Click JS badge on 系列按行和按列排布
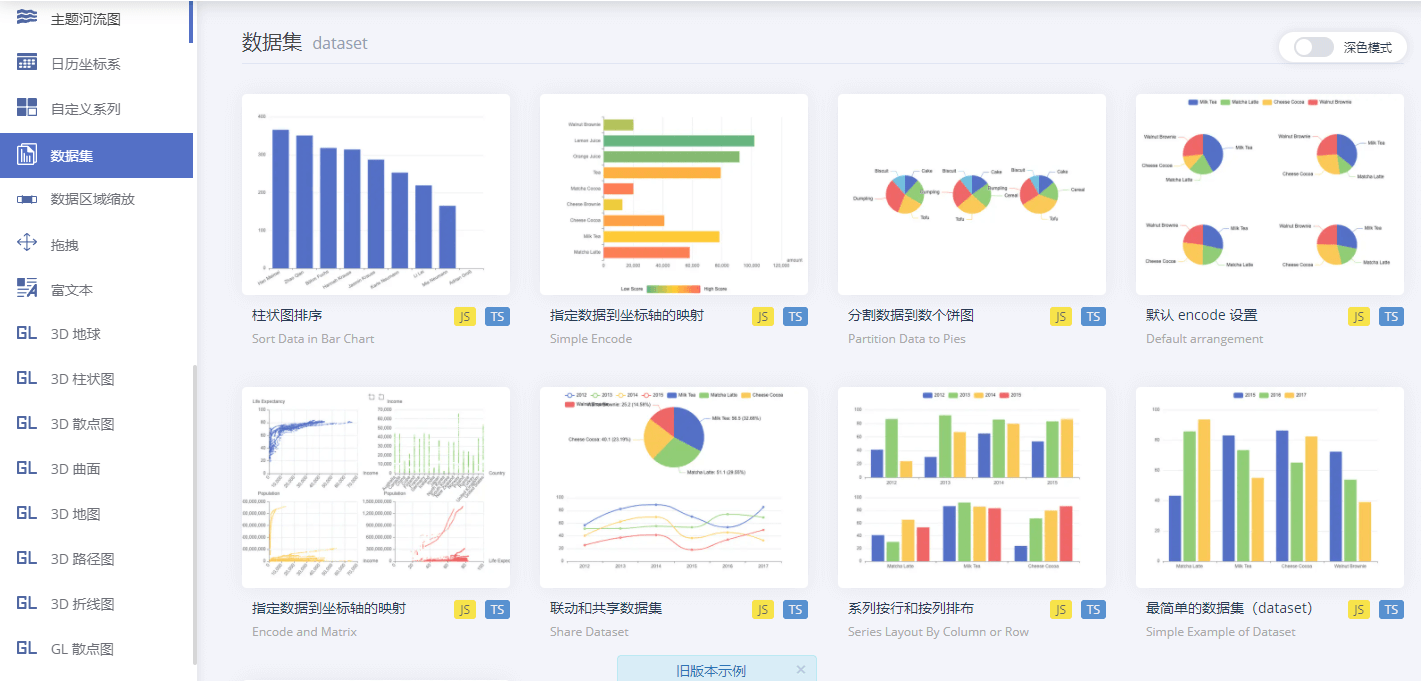Screen dimensions: 1421x681 [1060, 609]
